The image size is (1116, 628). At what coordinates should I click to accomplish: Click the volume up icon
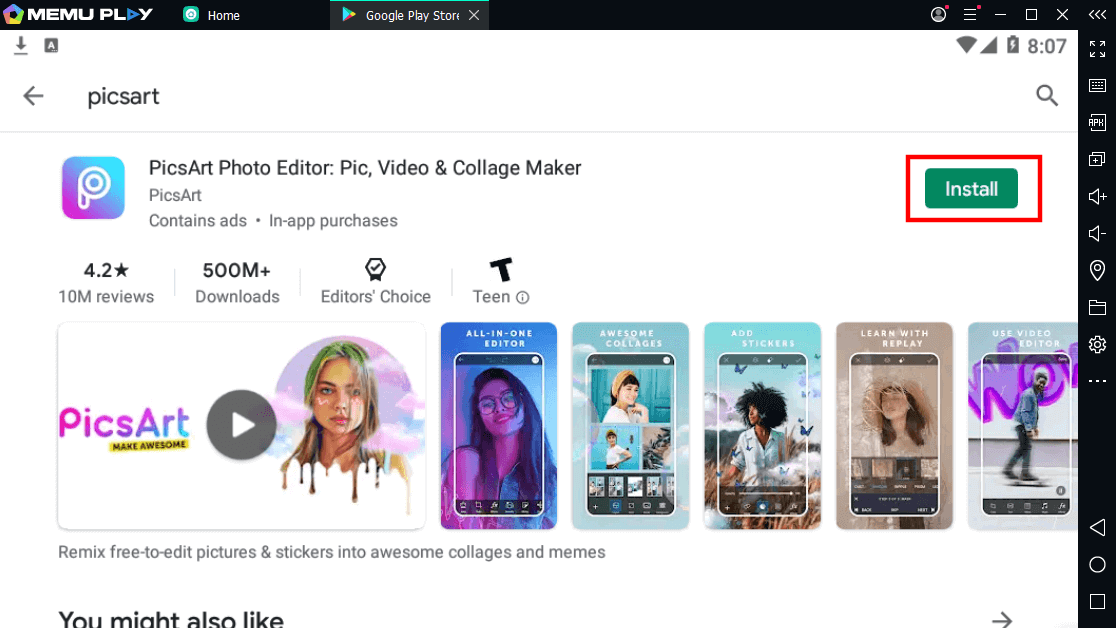[x=1097, y=197]
